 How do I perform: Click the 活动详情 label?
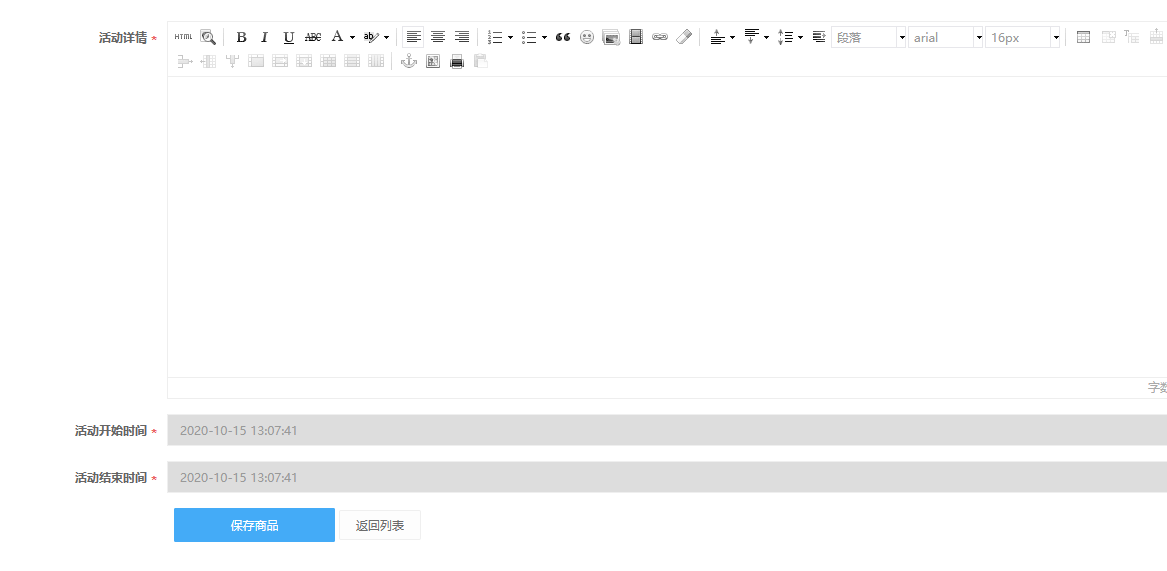(x=123, y=37)
